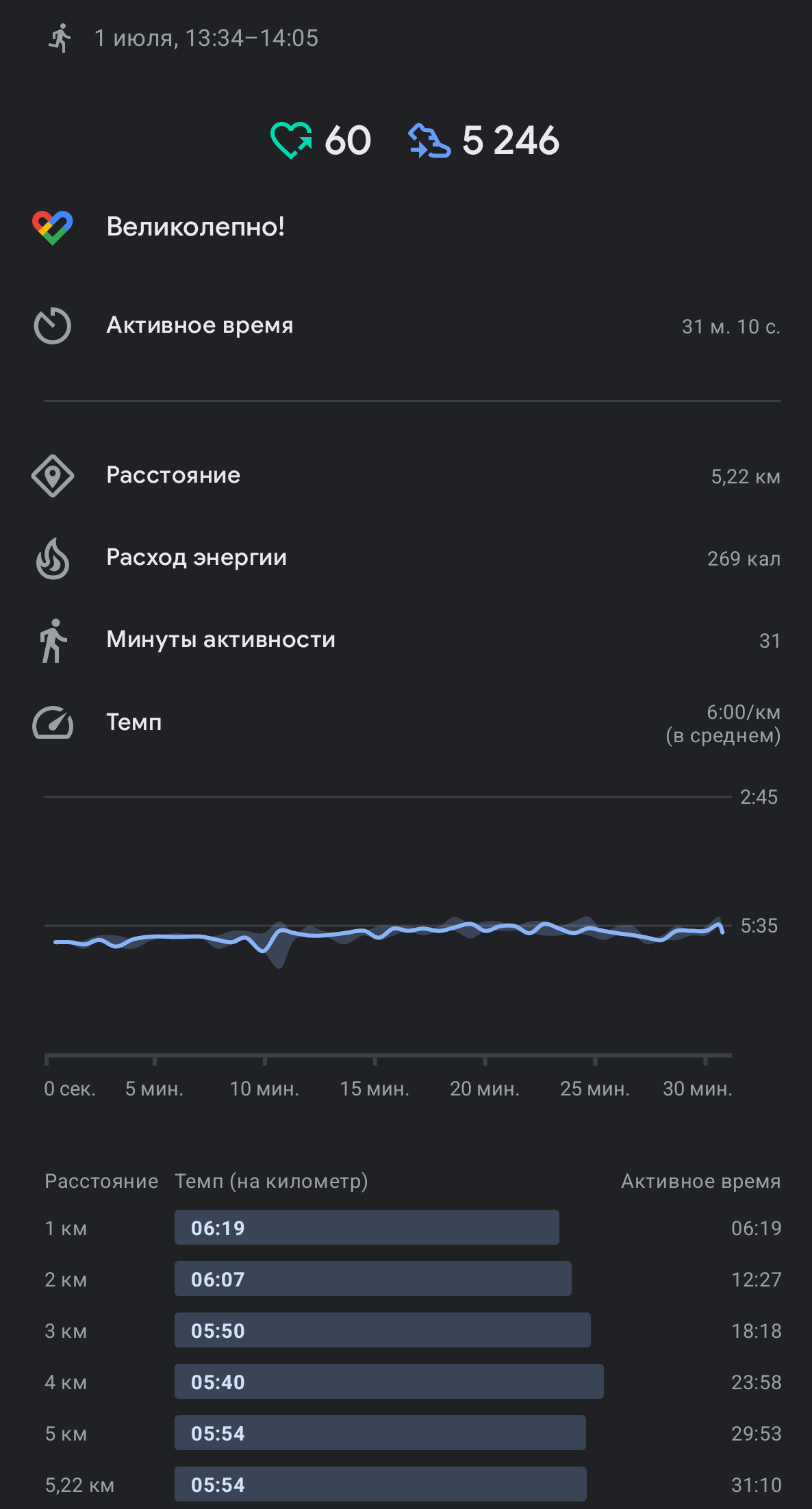The width and height of the screenshot is (812, 1509).
Task: Select the 05:40 pace bar for 4 км
Action: pyautogui.click(x=389, y=1382)
